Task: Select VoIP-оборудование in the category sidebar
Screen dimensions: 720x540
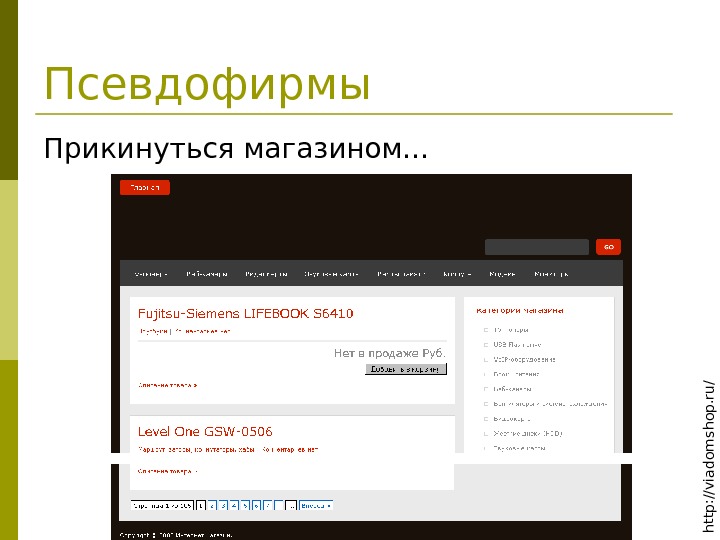Action: tap(524, 360)
